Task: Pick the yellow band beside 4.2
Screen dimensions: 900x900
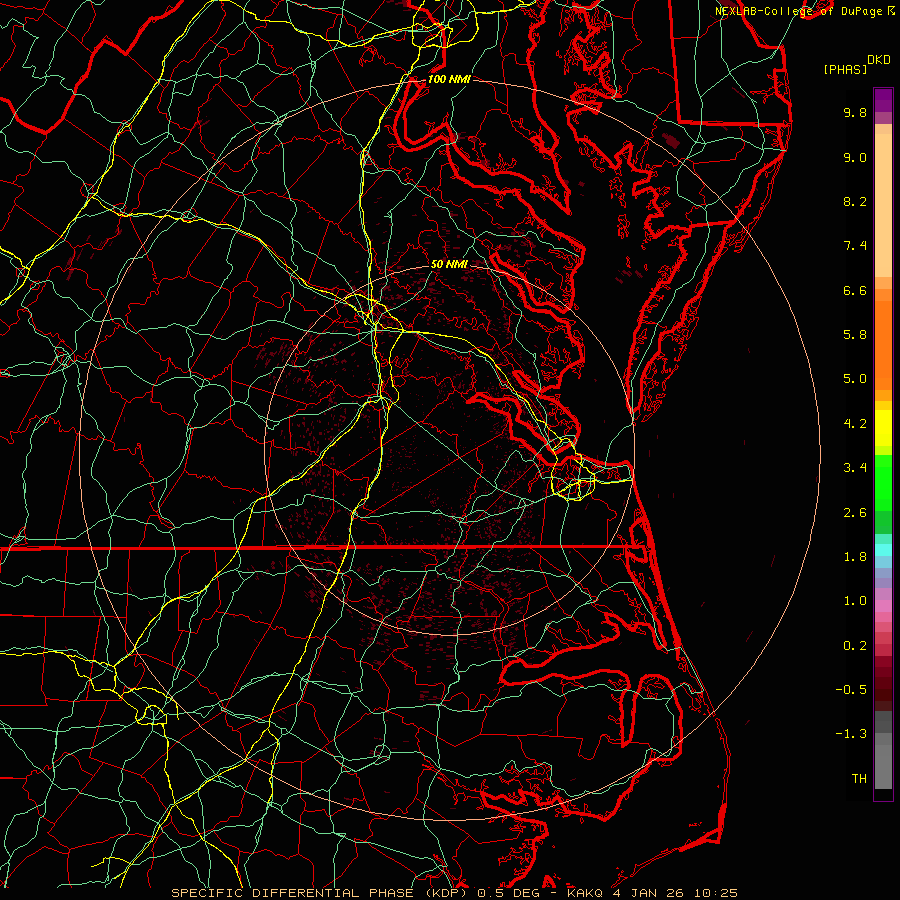Action: (883, 428)
